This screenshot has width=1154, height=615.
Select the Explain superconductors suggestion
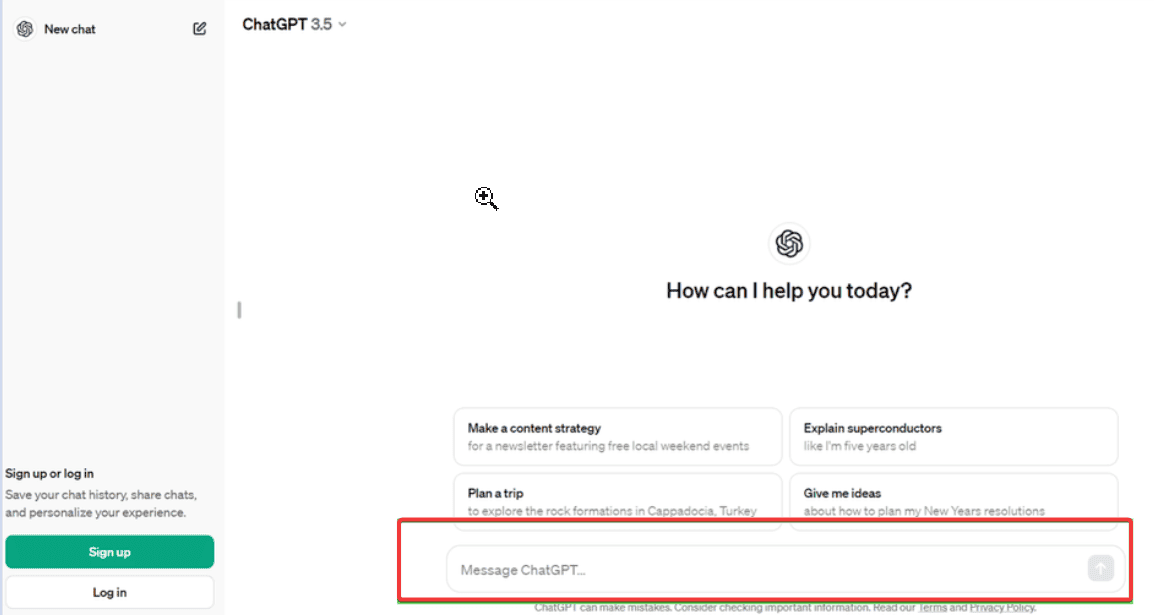click(953, 437)
